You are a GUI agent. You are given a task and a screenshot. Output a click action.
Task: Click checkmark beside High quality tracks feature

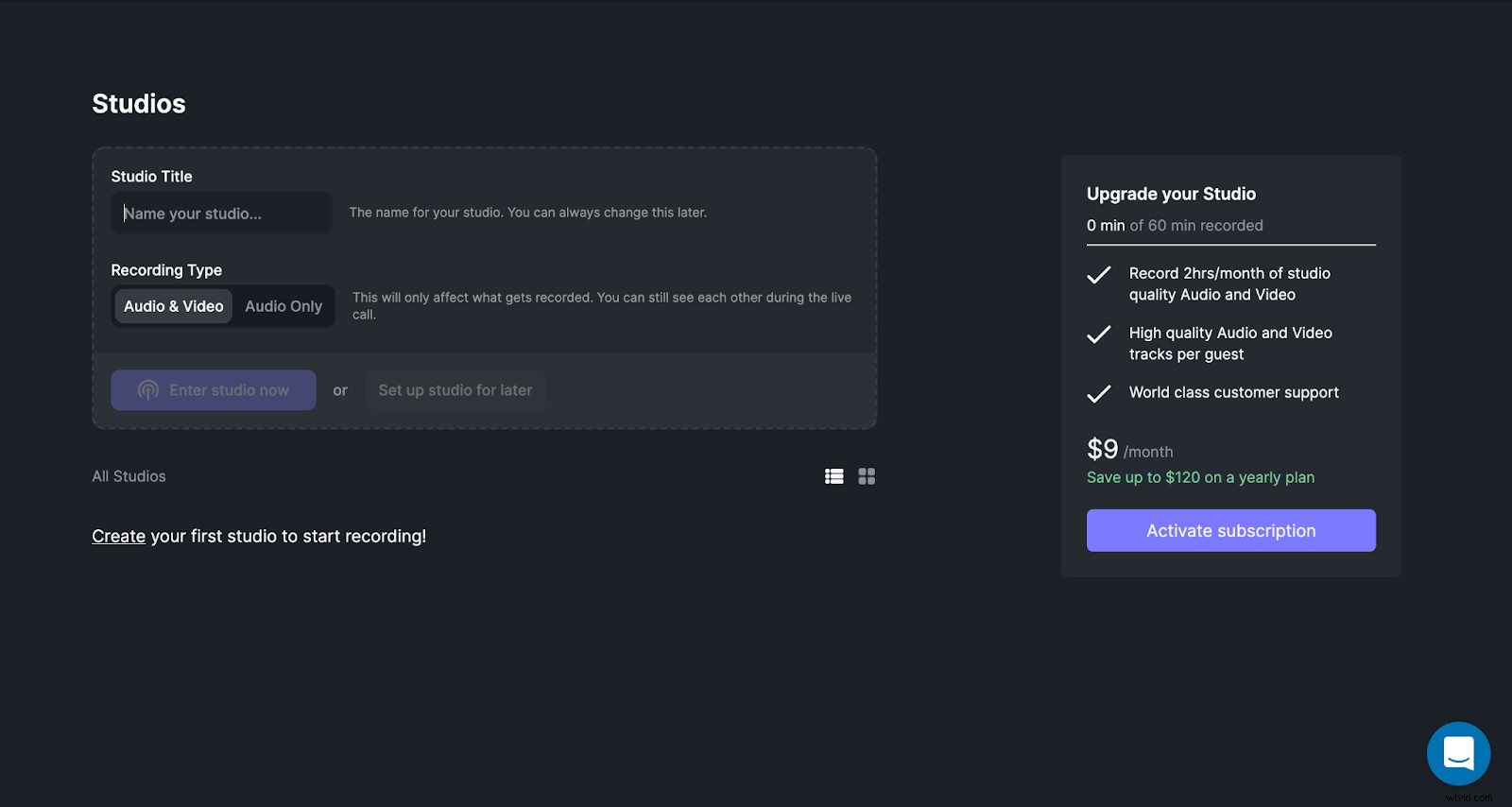tap(1099, 335)
